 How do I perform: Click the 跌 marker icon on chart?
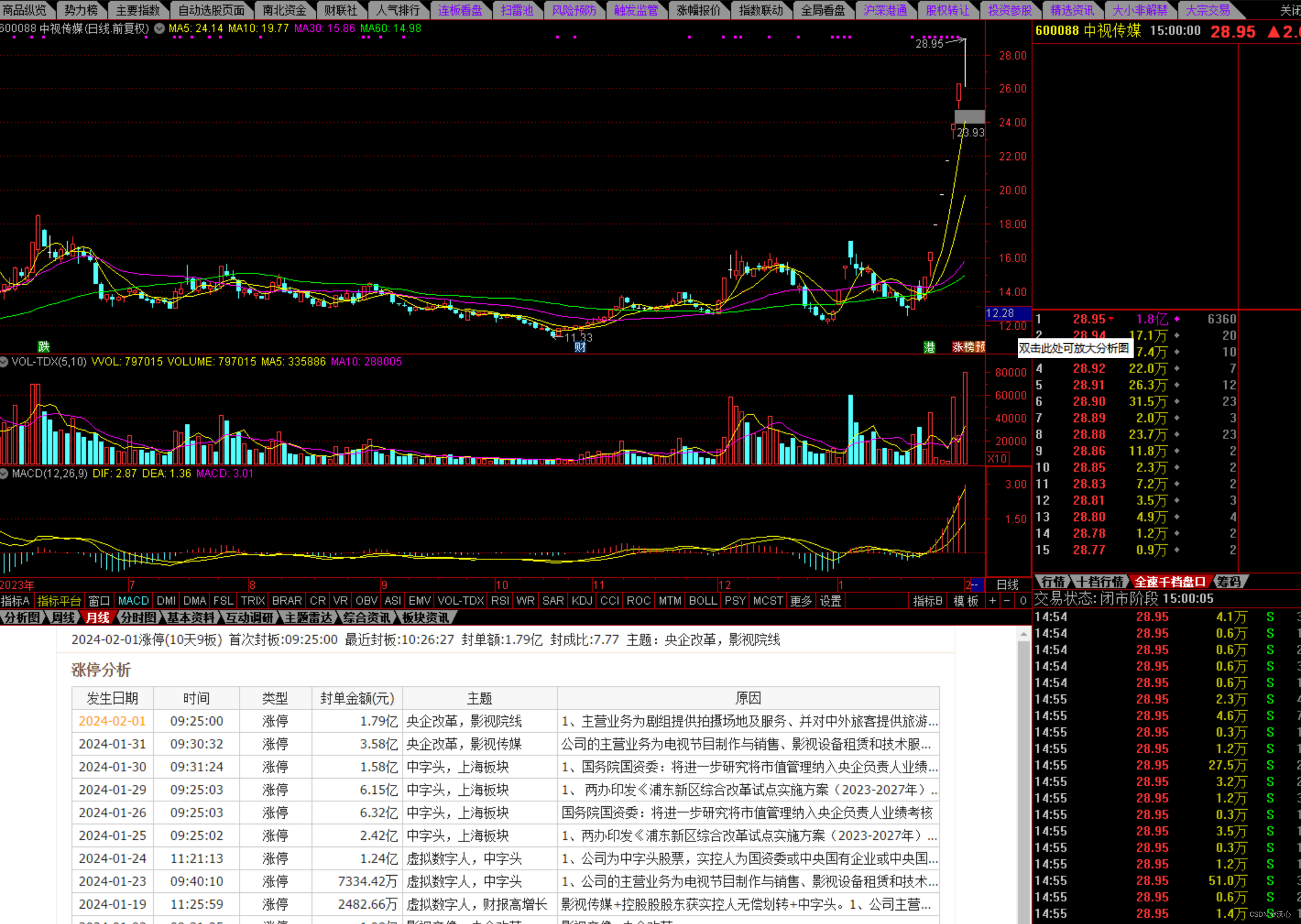point(43,346)
